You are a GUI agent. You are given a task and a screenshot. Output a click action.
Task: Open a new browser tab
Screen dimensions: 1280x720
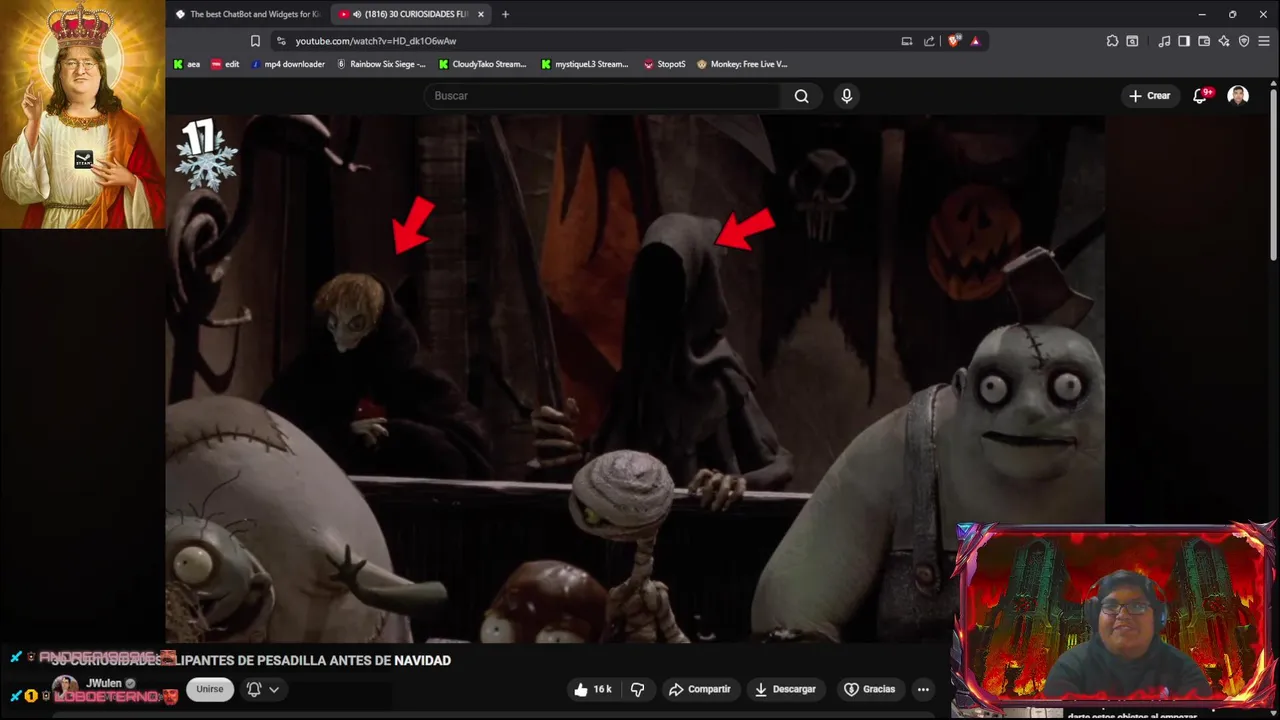pos(505,14)
